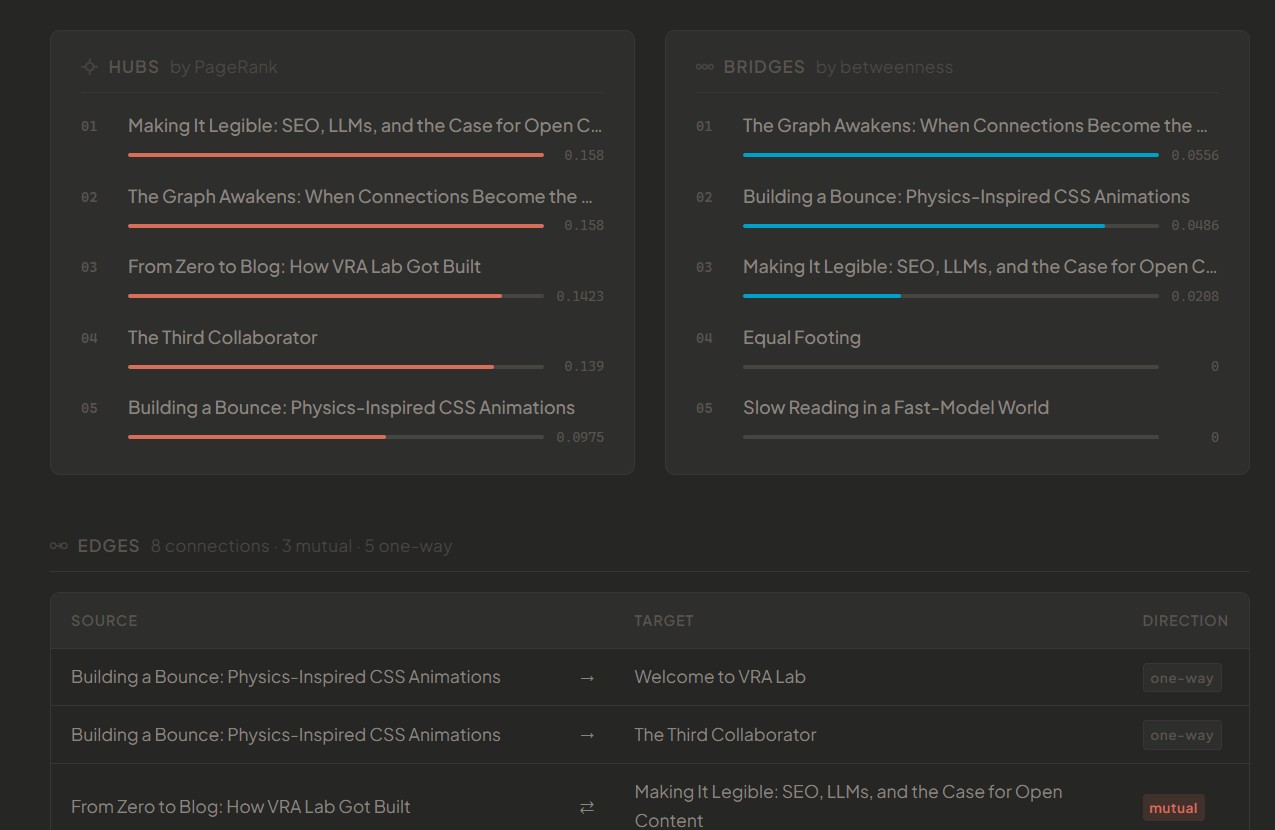Click the 0.1423 PageRank value

[580, 297]
